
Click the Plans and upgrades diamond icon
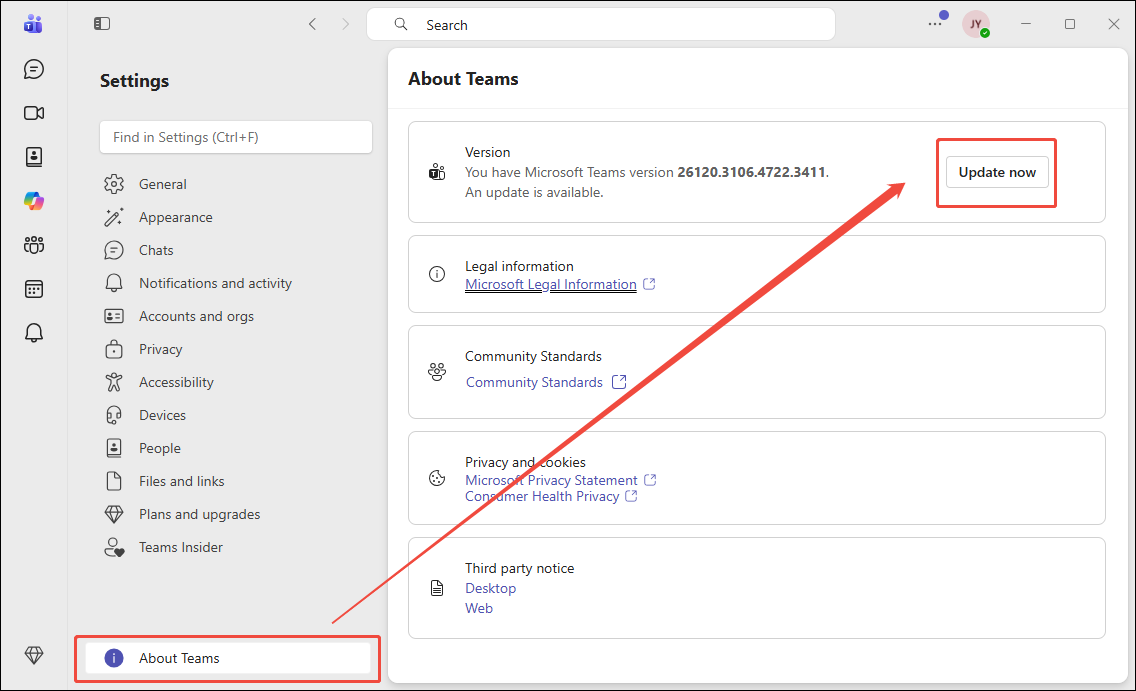tap(114, 514)
